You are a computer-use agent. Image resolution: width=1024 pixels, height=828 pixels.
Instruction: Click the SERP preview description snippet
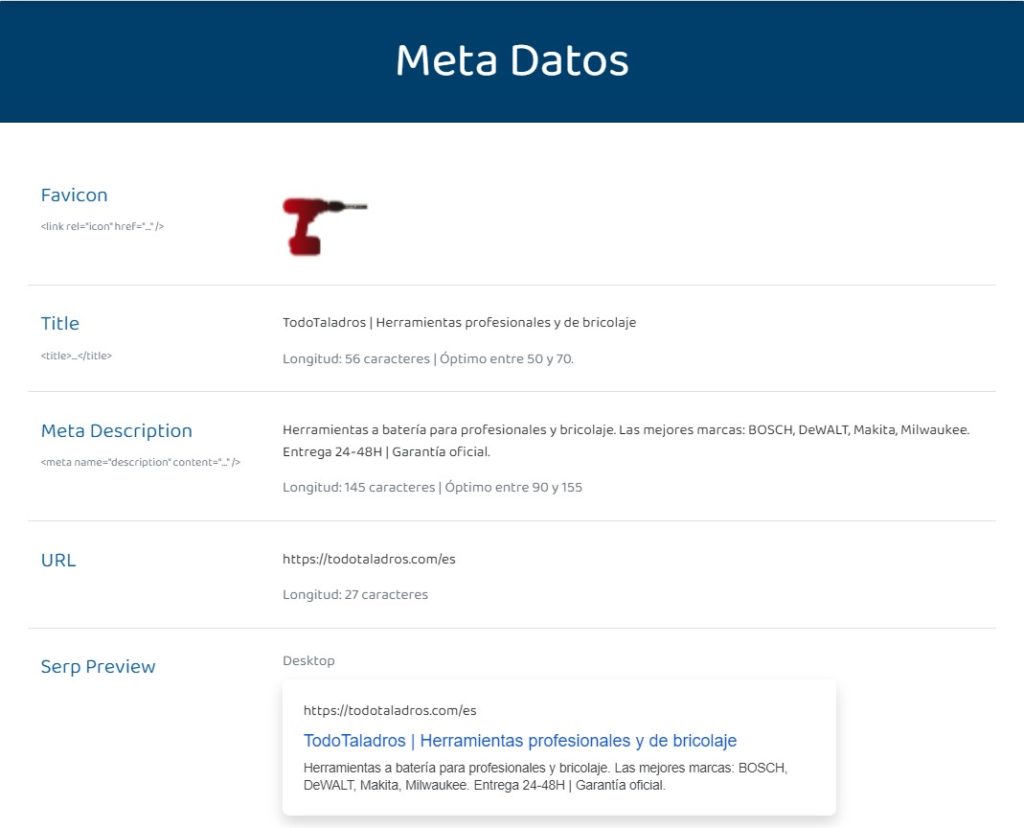coord(545,776)
